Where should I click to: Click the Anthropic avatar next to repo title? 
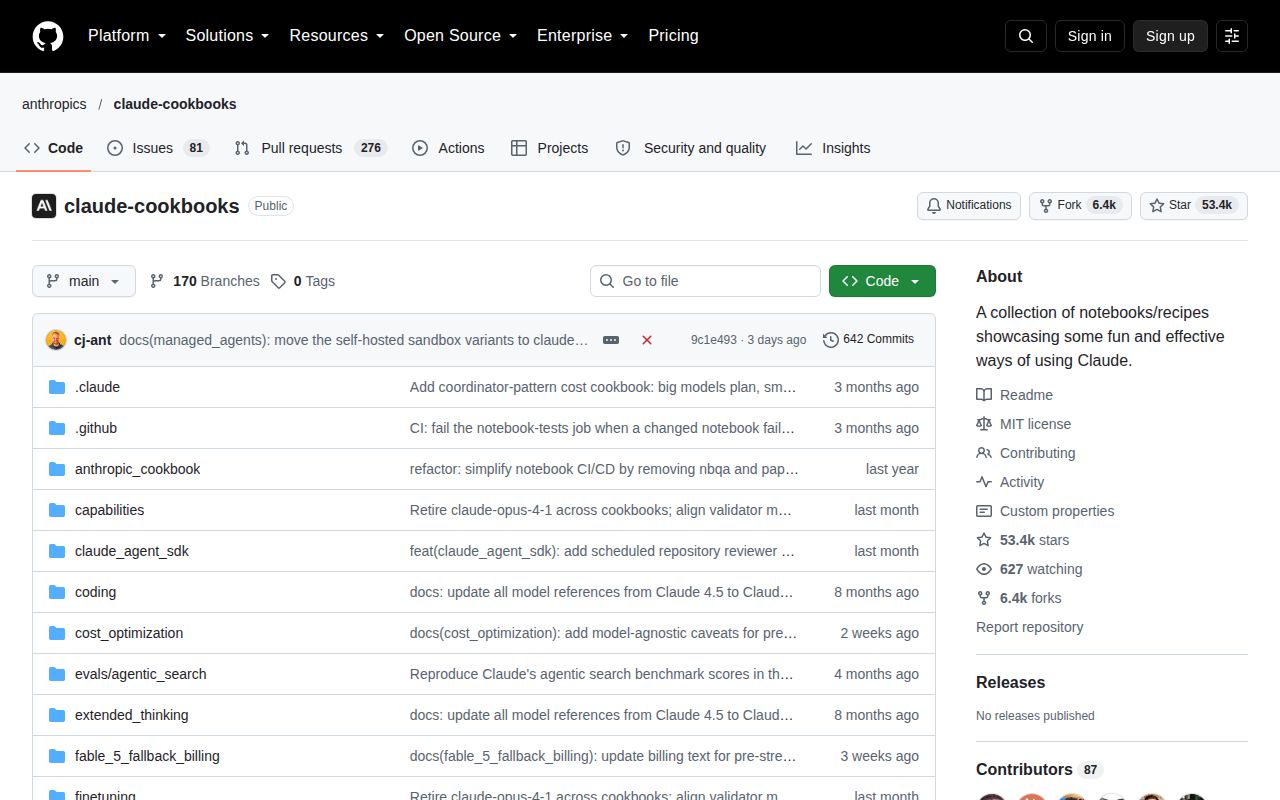tap(44, 206)
